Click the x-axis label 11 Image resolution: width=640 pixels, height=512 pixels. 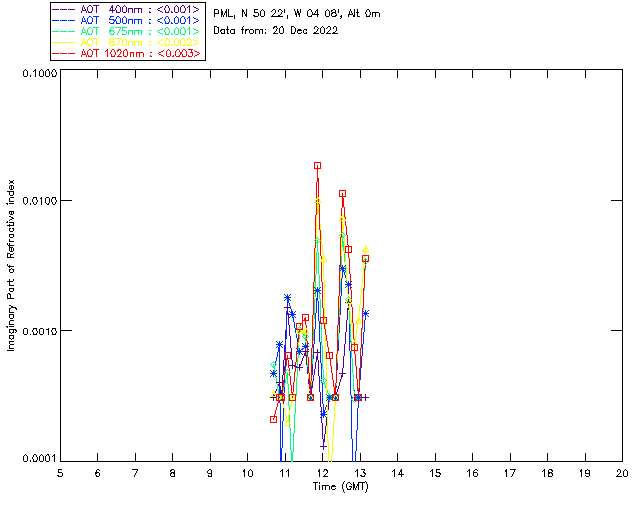(285, 473)
